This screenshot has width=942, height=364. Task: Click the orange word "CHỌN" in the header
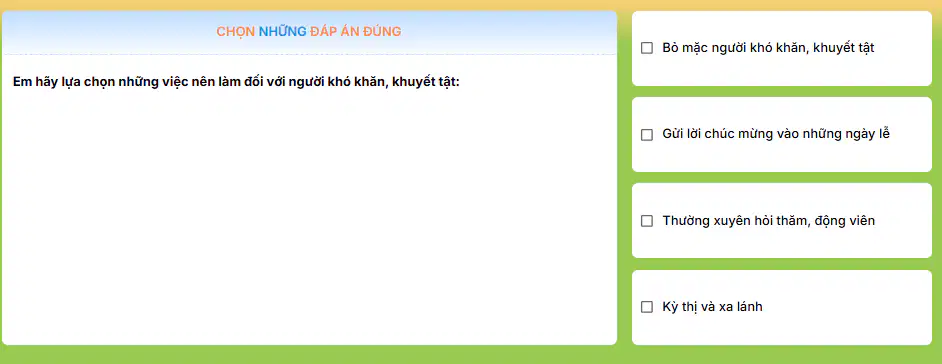coord(236,32)
